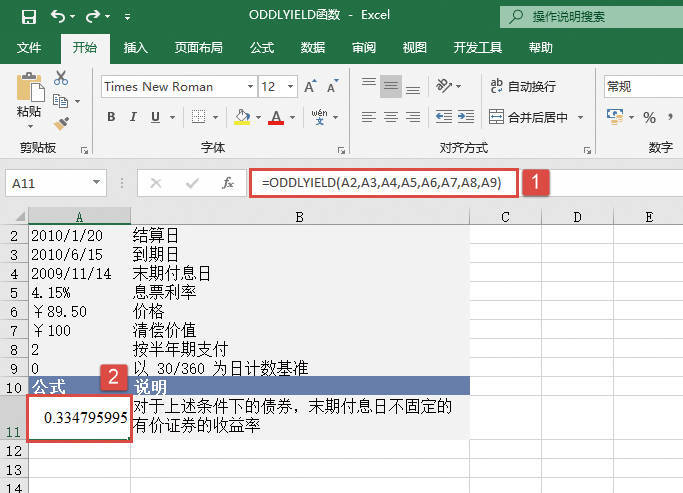The height and width of the screenshot is (493, 683).
Task: Open the Name Box A11 dropdown
Action: tap(96, 183)
